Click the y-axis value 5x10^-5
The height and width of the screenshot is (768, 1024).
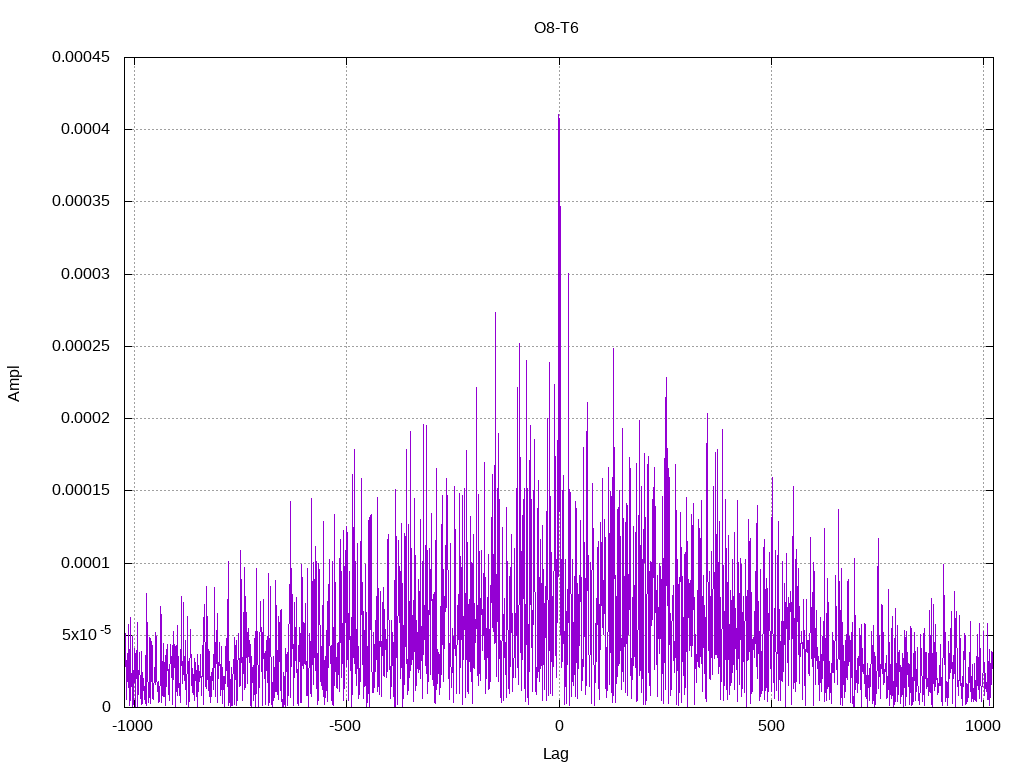[x=86, y=633]
